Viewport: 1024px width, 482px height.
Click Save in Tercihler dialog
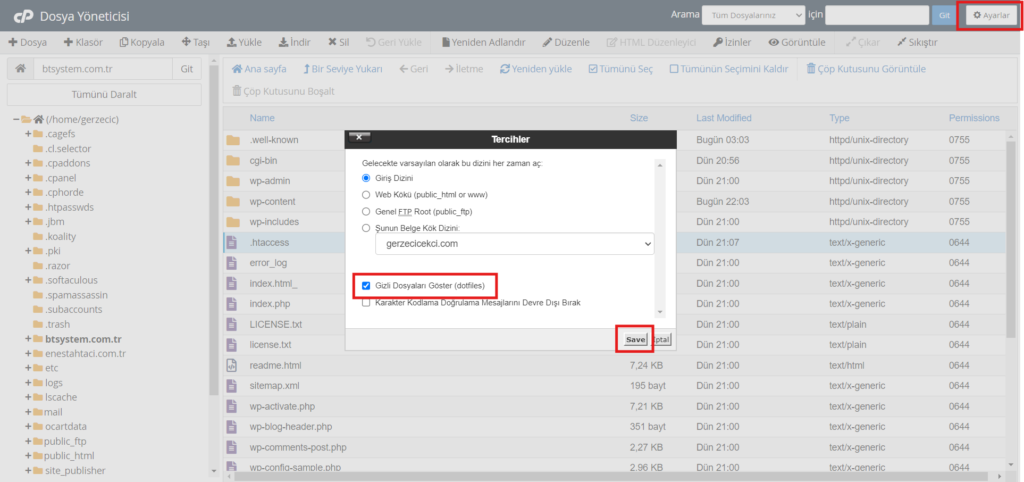(635, 340)
